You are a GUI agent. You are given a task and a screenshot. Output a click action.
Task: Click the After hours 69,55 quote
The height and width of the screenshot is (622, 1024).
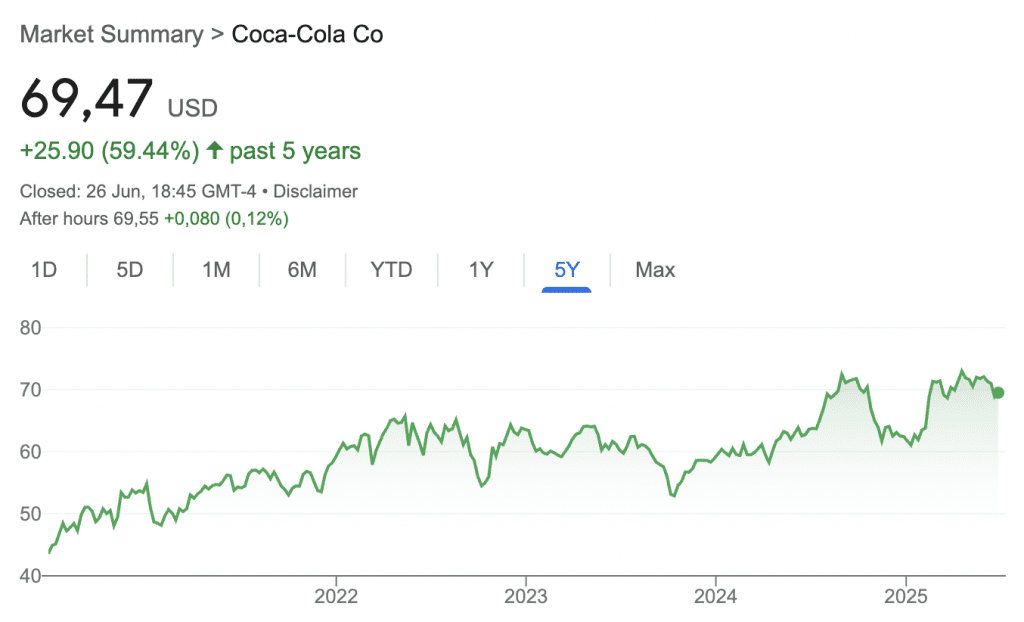[88, 218]
